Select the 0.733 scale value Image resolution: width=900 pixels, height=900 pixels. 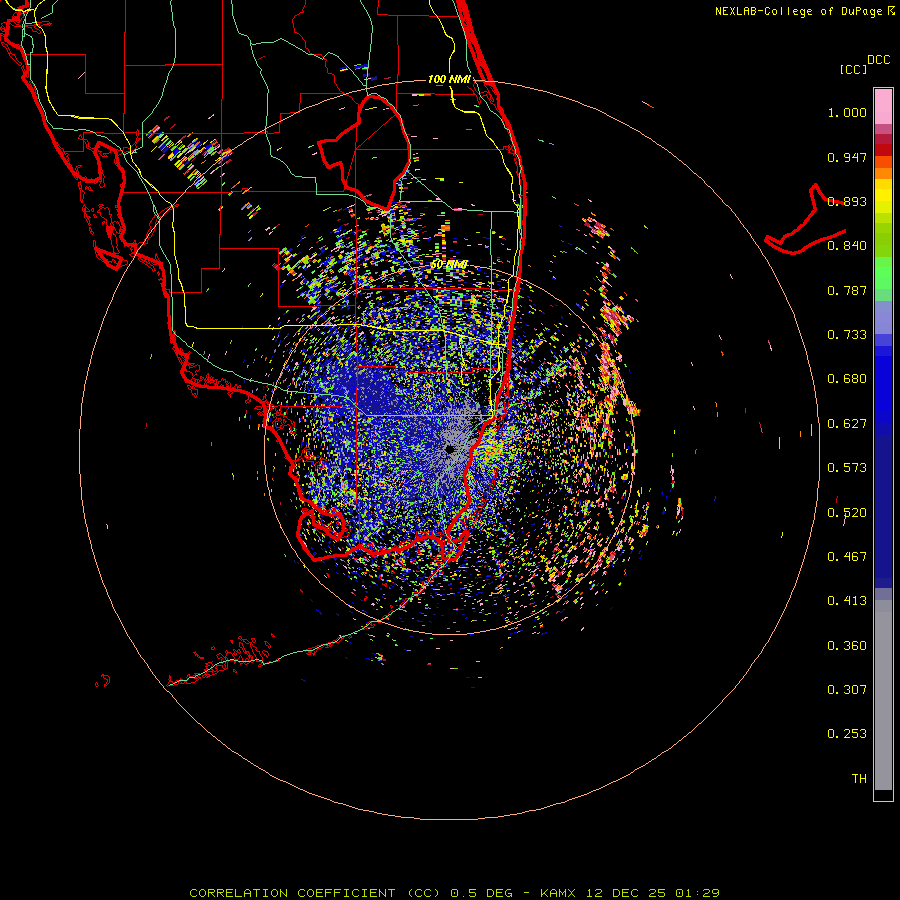click(847, 335)
